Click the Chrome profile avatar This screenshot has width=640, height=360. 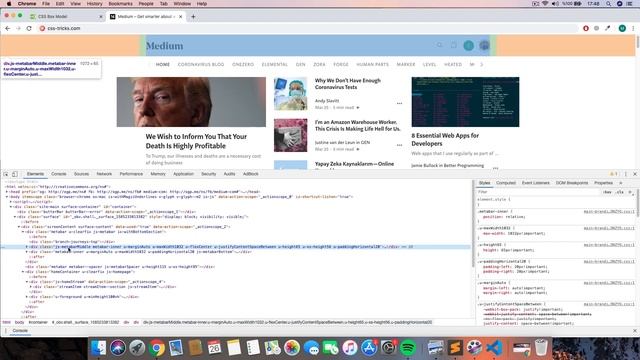622,28
